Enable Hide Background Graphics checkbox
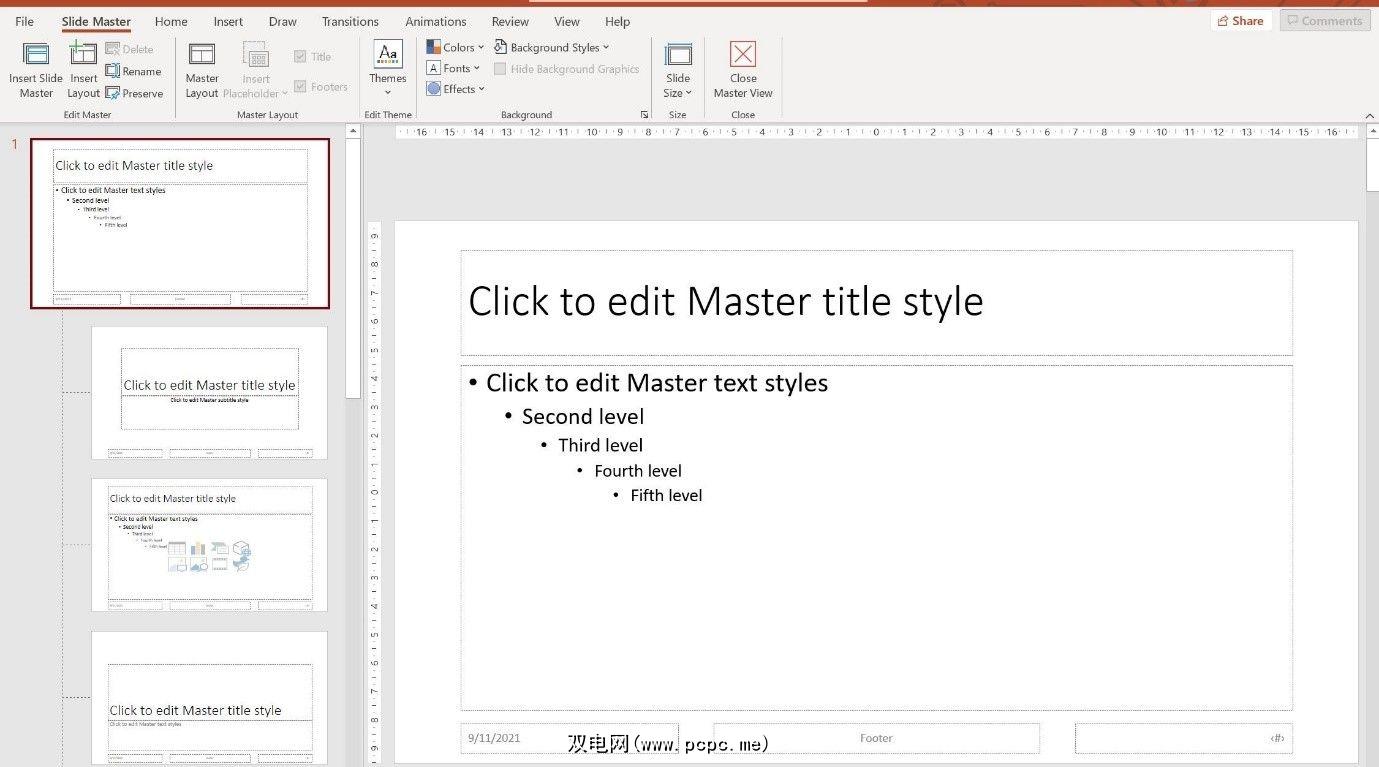1379x767 pixels. (500, 69)
